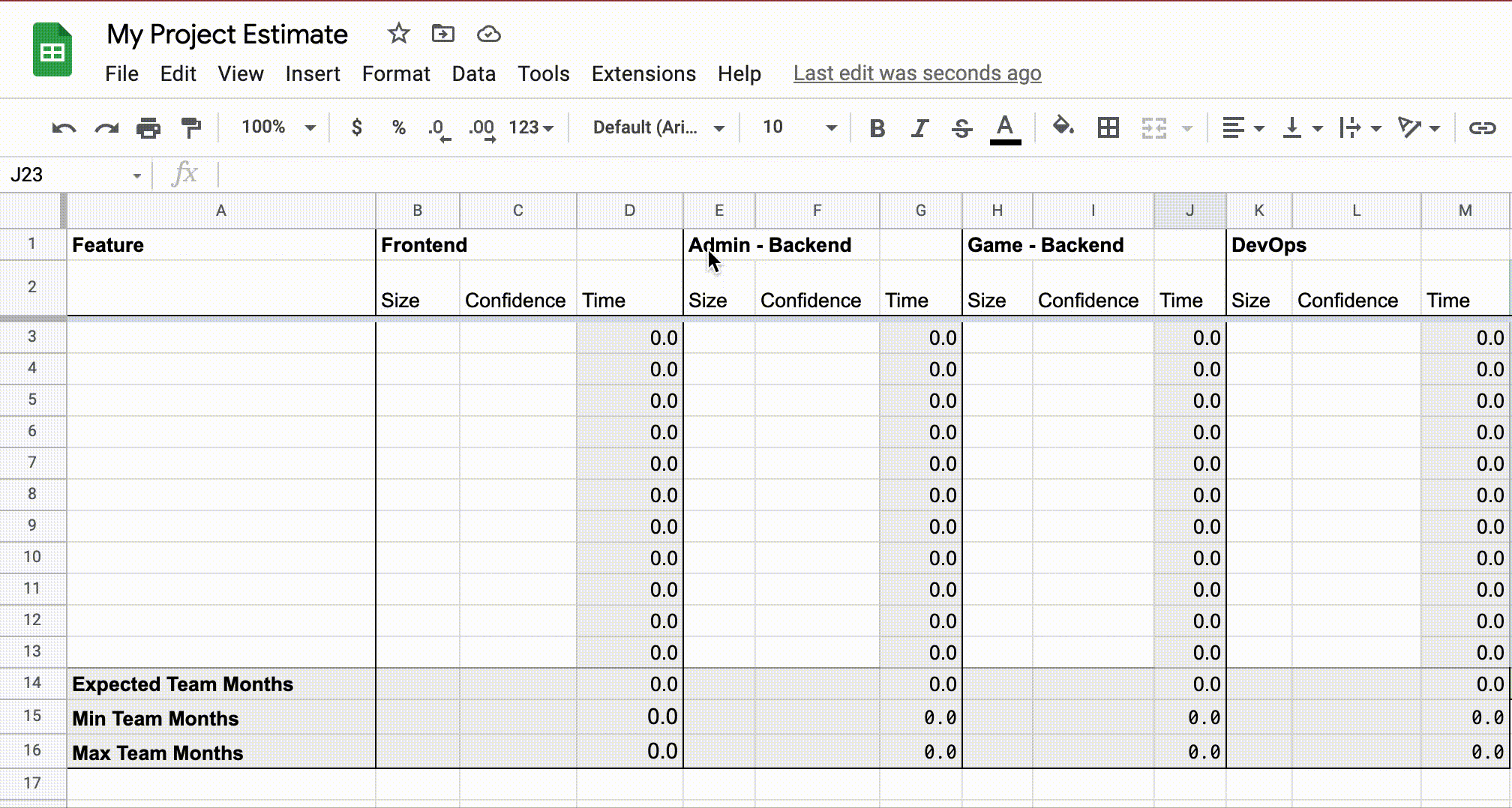Format as percent

[399, 127]
